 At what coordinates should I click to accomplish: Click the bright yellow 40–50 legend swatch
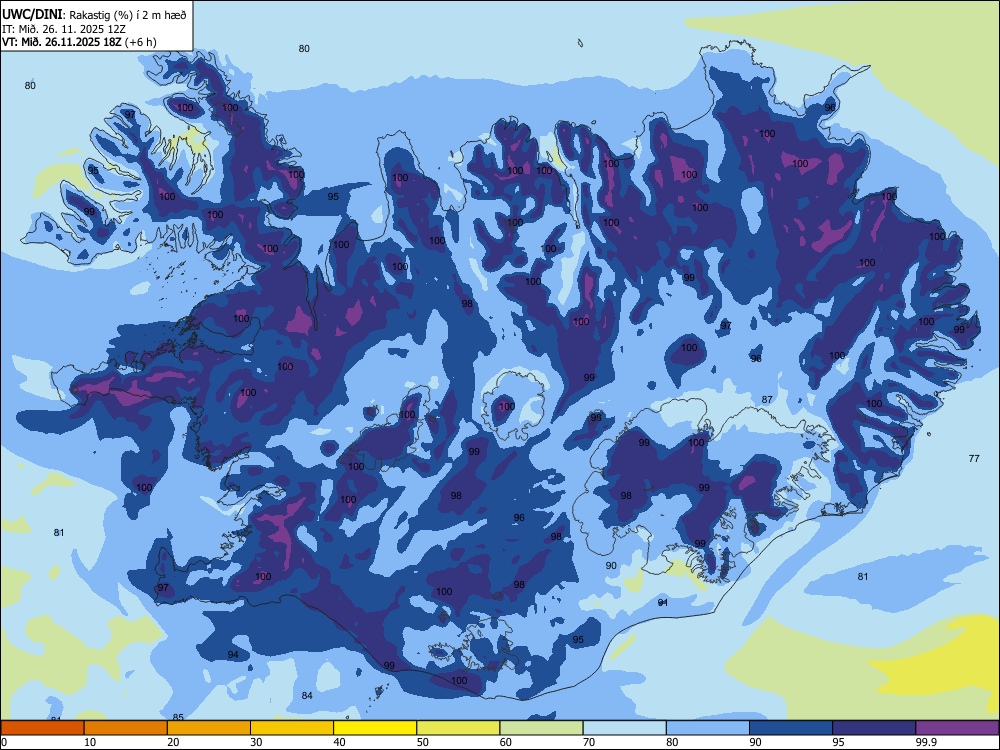pos(375,728)
